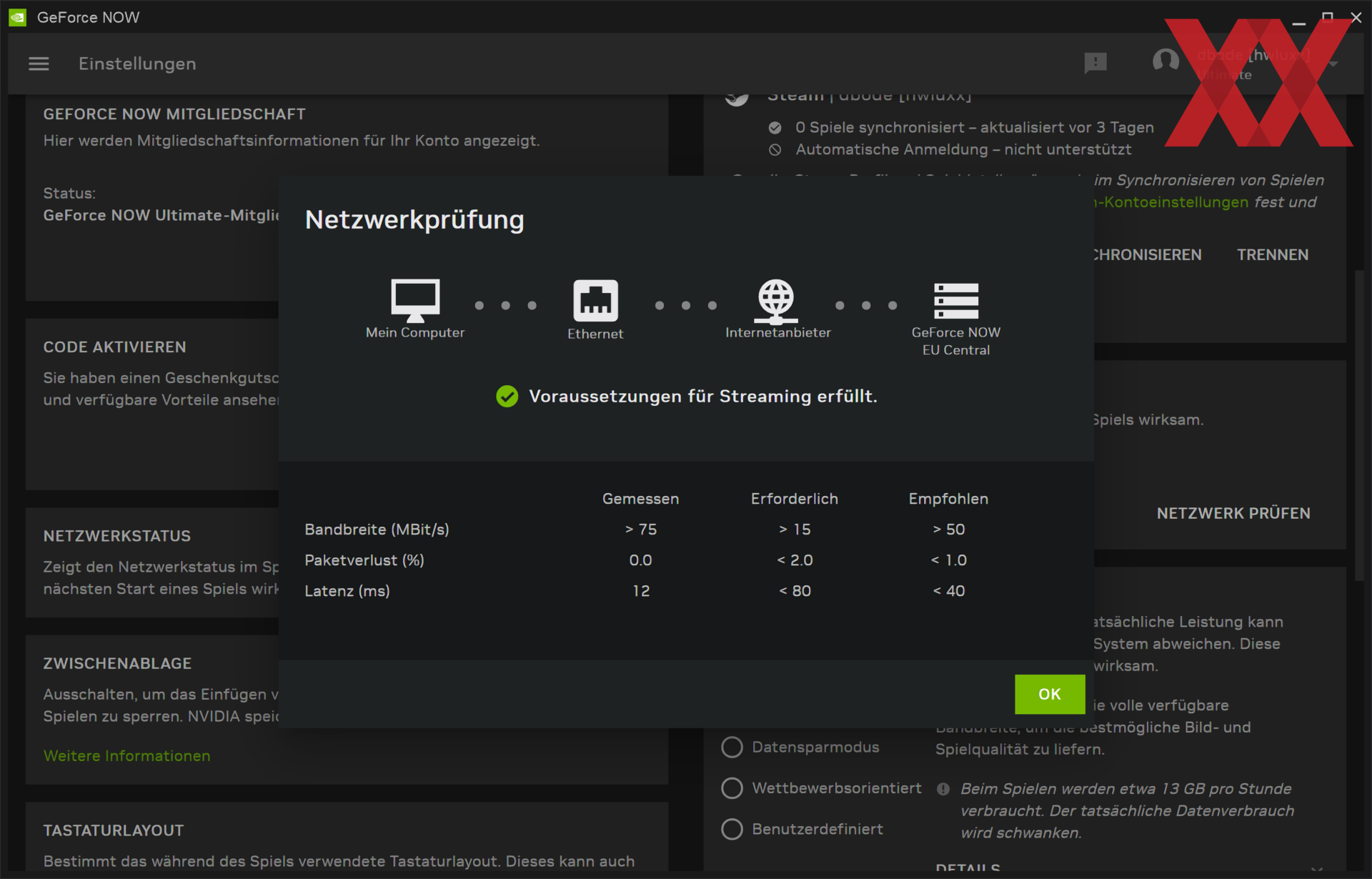Expand the DETAILS section chevron

pyautogui.click(x=1317, y=868)
